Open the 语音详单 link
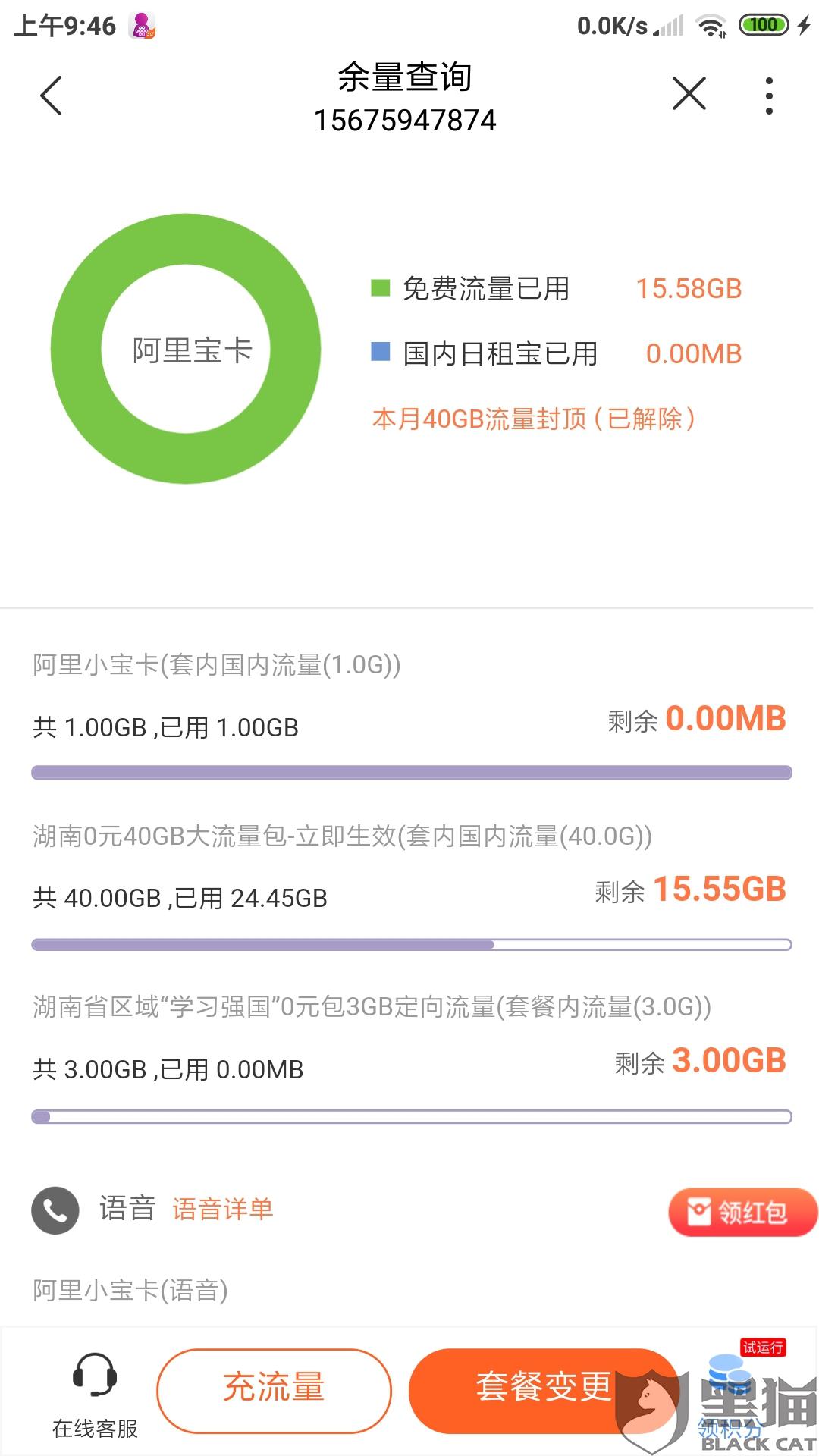Viewport: 819px width, 1456px height. pos(222,1209)
